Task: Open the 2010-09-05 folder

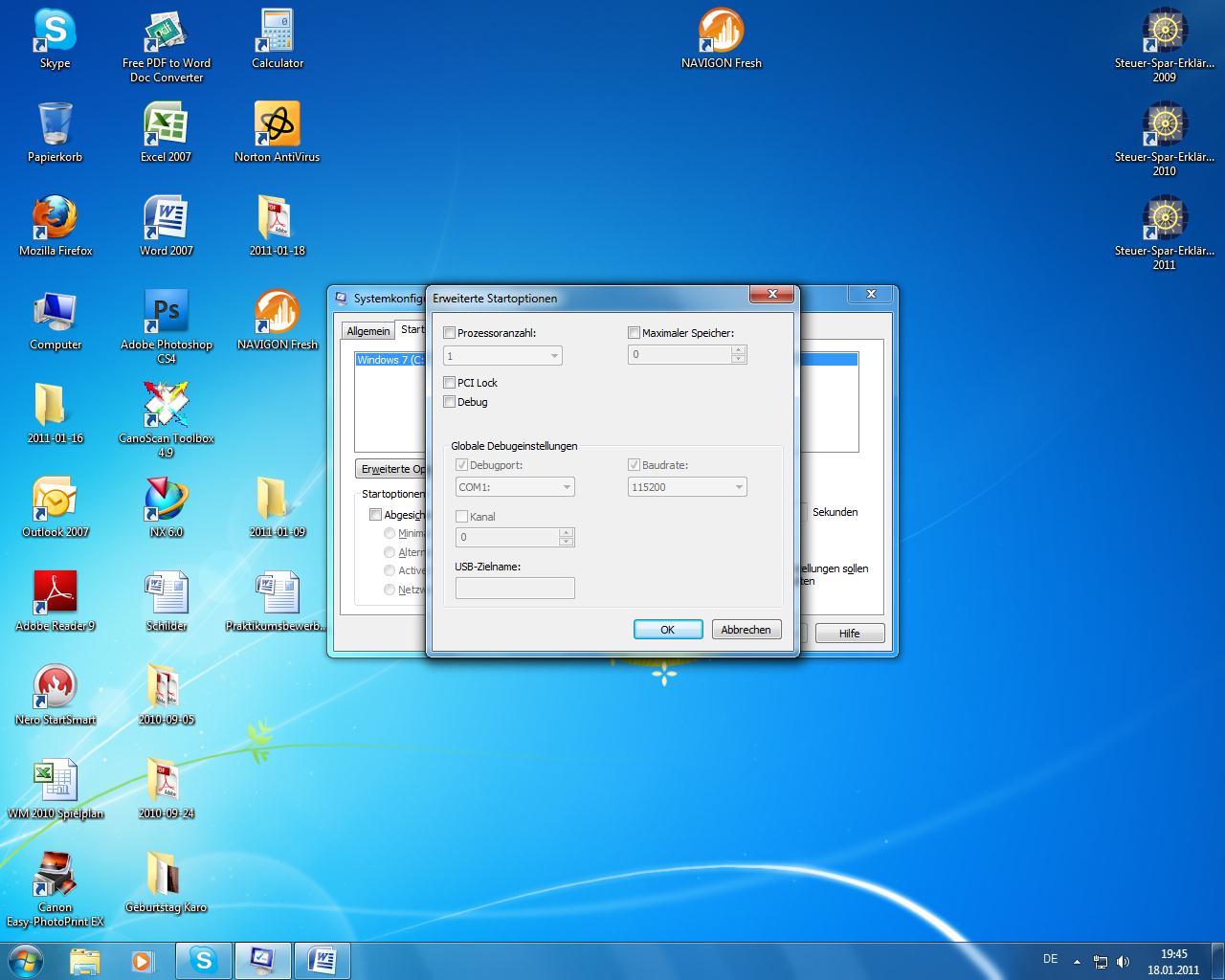Action: pos(167,695)
